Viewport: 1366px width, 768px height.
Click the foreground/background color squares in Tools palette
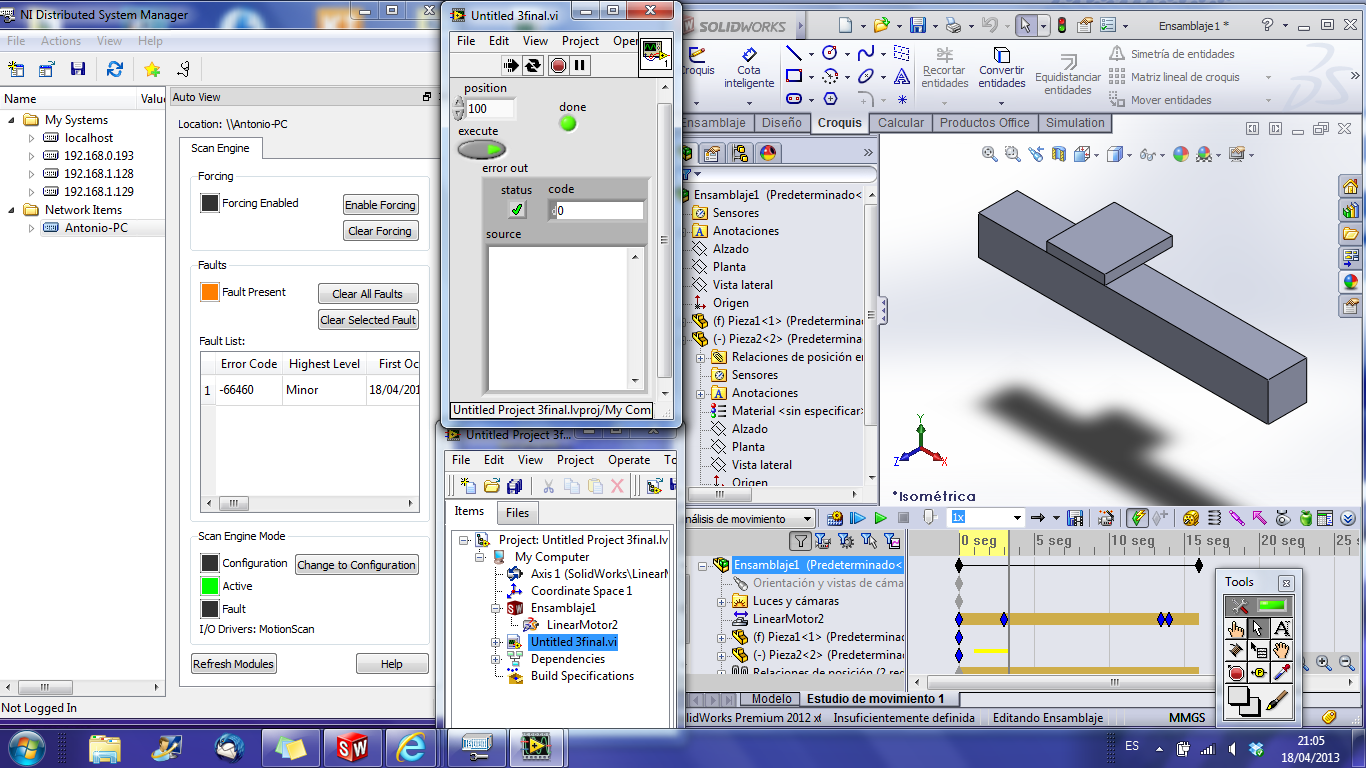pyautogui.click(x=1243, y=701)
